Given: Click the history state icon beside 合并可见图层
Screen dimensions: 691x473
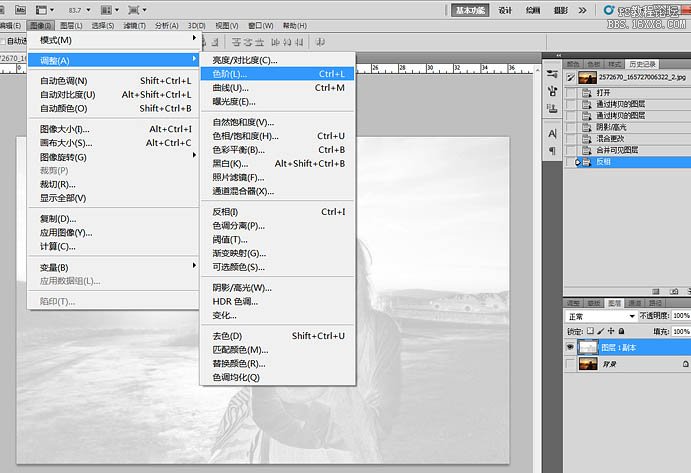Looking at the screenshot, I should coord(587,150).
